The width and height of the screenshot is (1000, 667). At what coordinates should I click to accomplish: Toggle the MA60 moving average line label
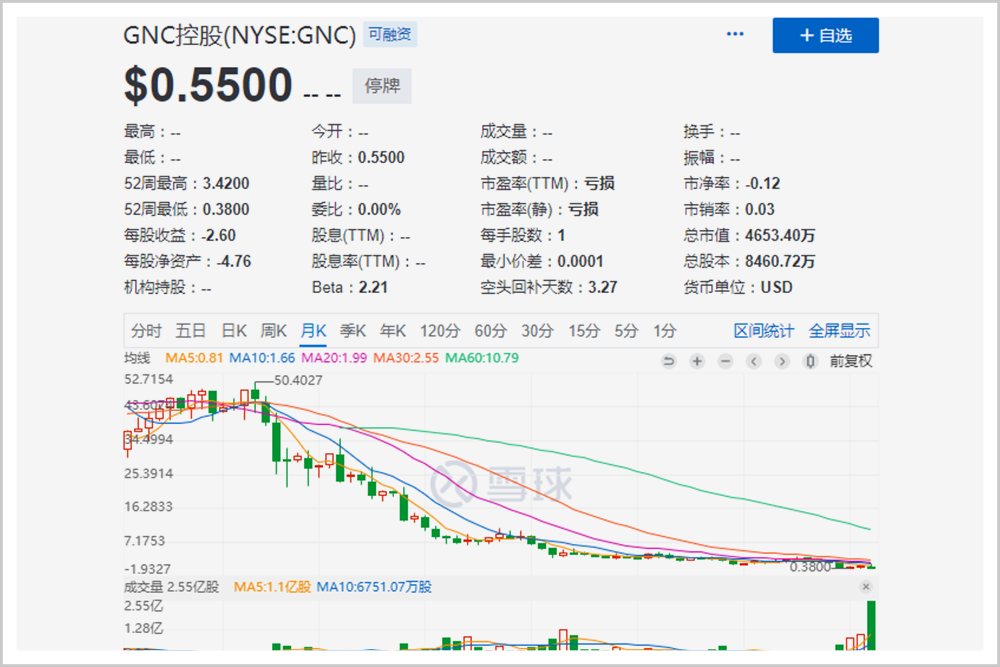click(482, 358)
